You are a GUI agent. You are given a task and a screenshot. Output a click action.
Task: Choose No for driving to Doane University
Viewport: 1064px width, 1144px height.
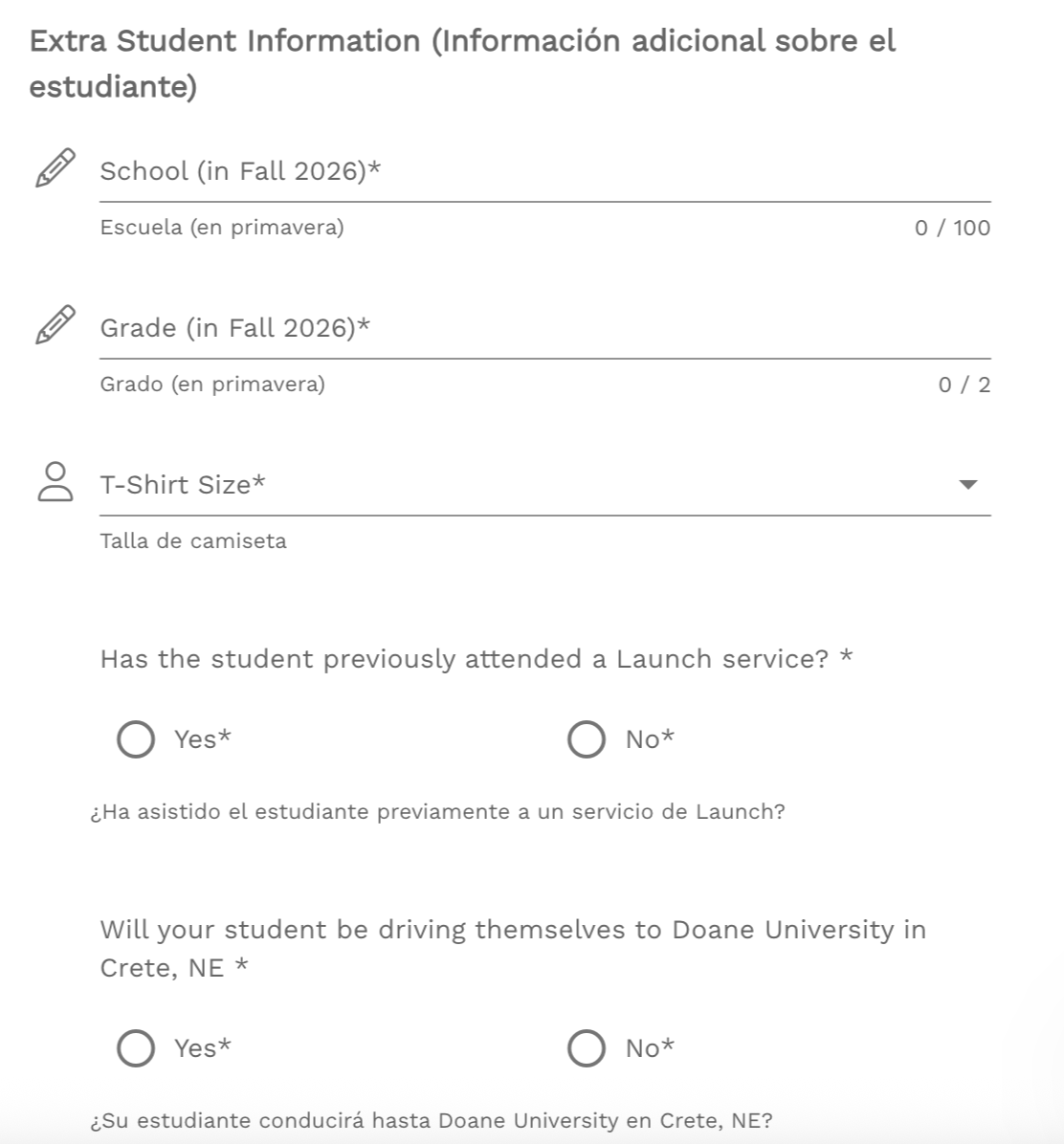tap(587, 1048)
